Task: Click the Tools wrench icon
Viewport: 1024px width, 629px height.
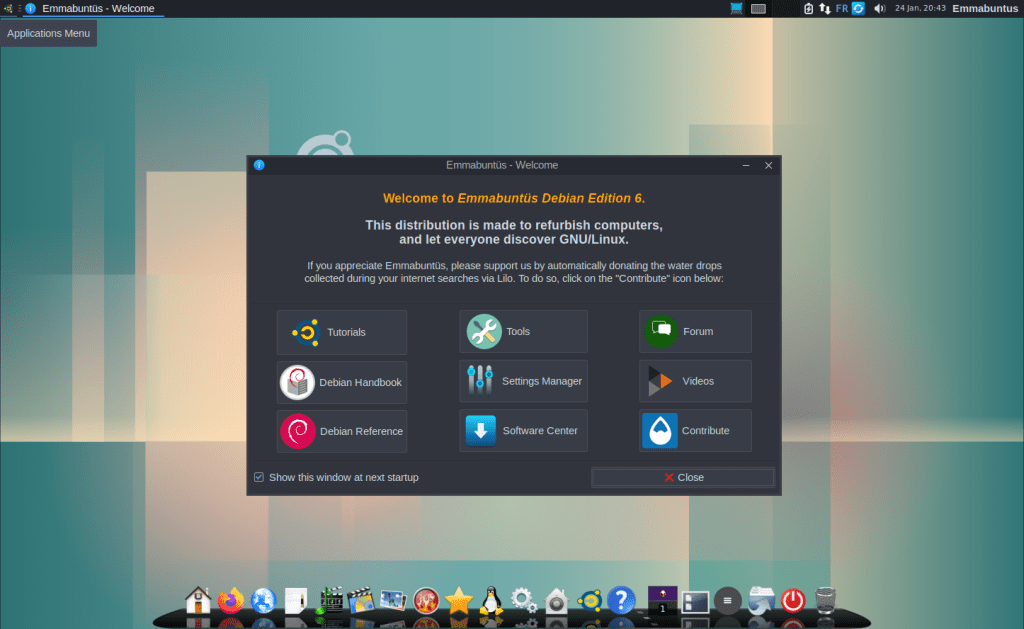Action: click(x=484, y=332)
